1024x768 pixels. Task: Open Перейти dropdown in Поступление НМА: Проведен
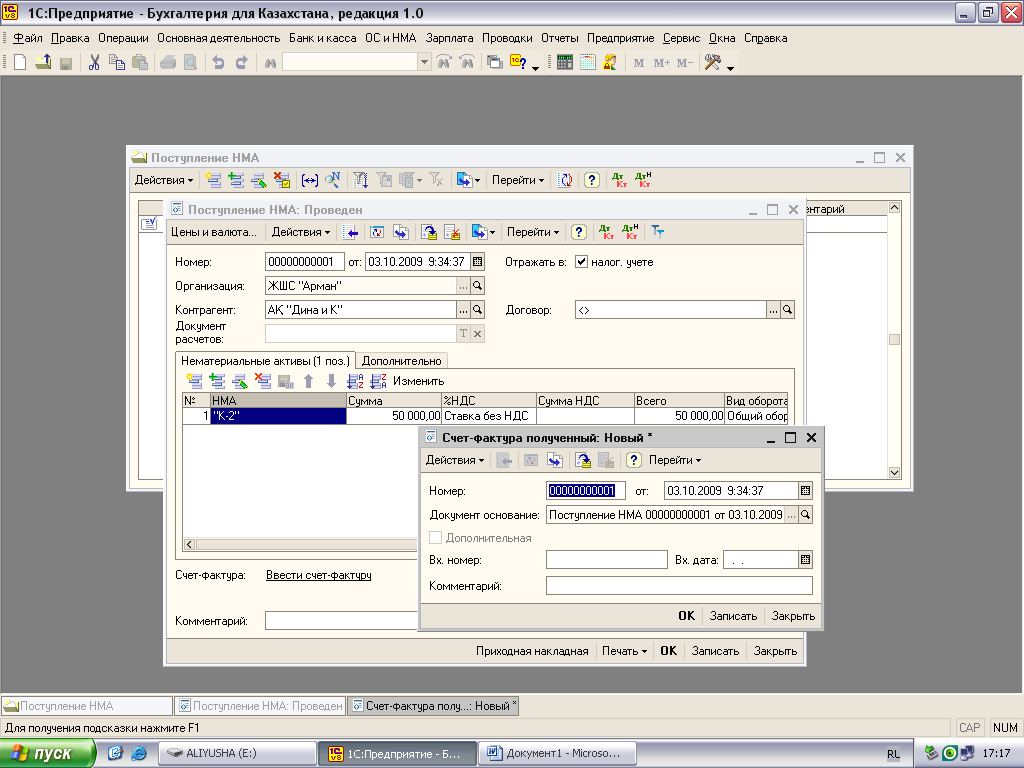534,232
